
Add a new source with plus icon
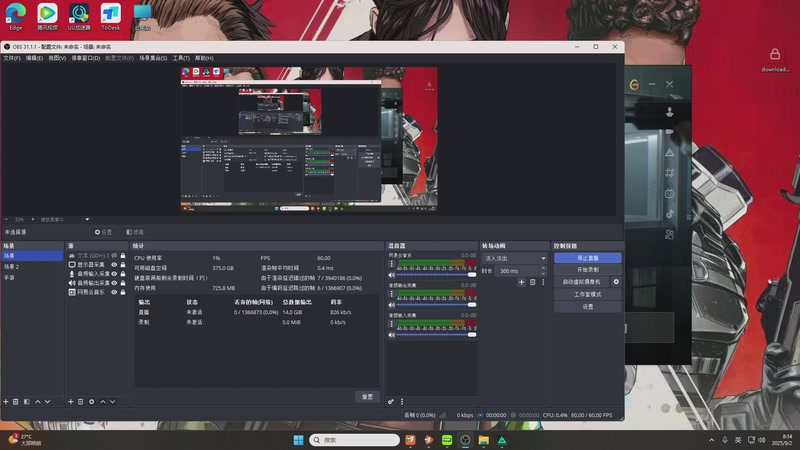coord(71,402)
